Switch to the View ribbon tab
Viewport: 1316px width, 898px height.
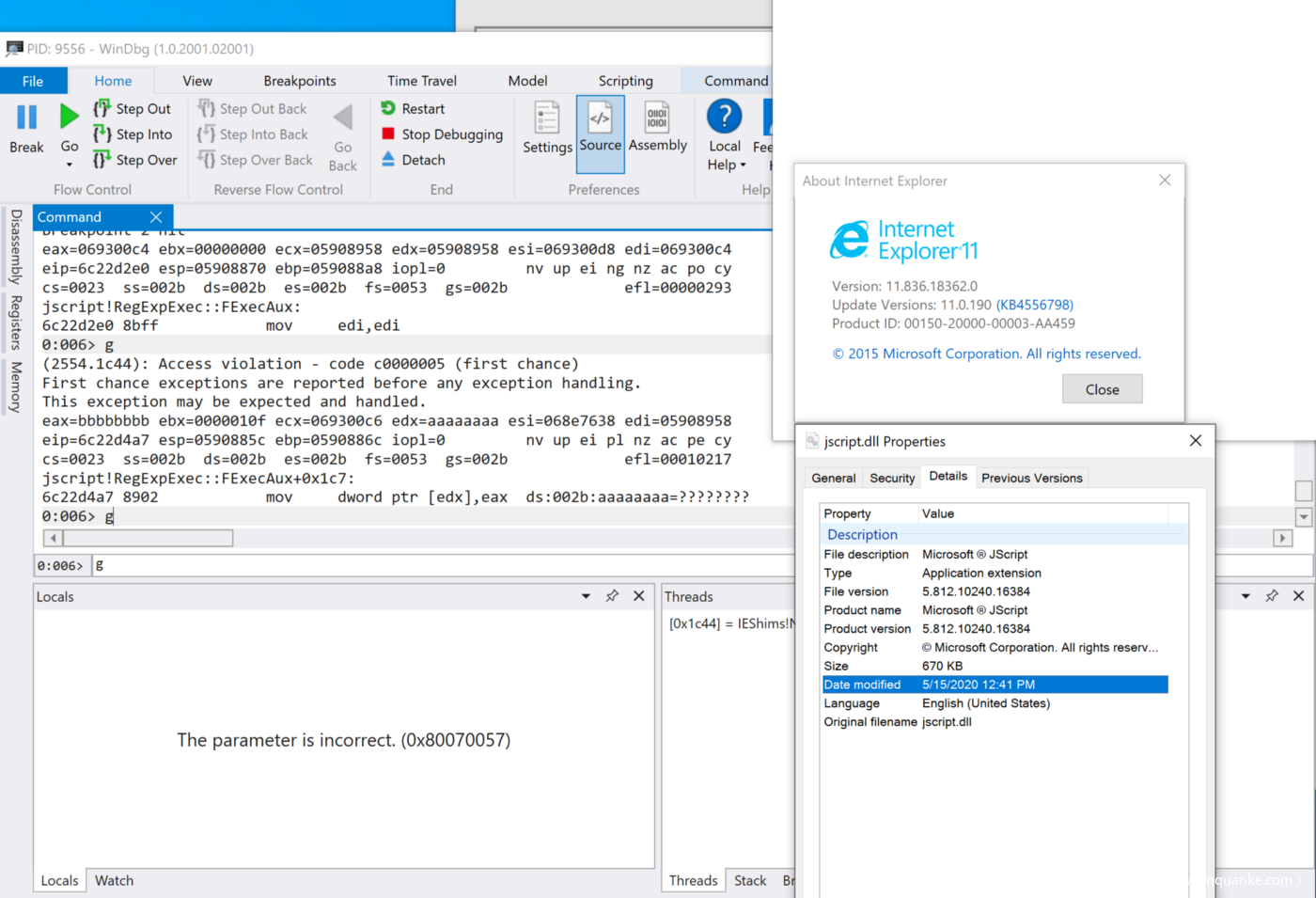[x=197, y=81]
